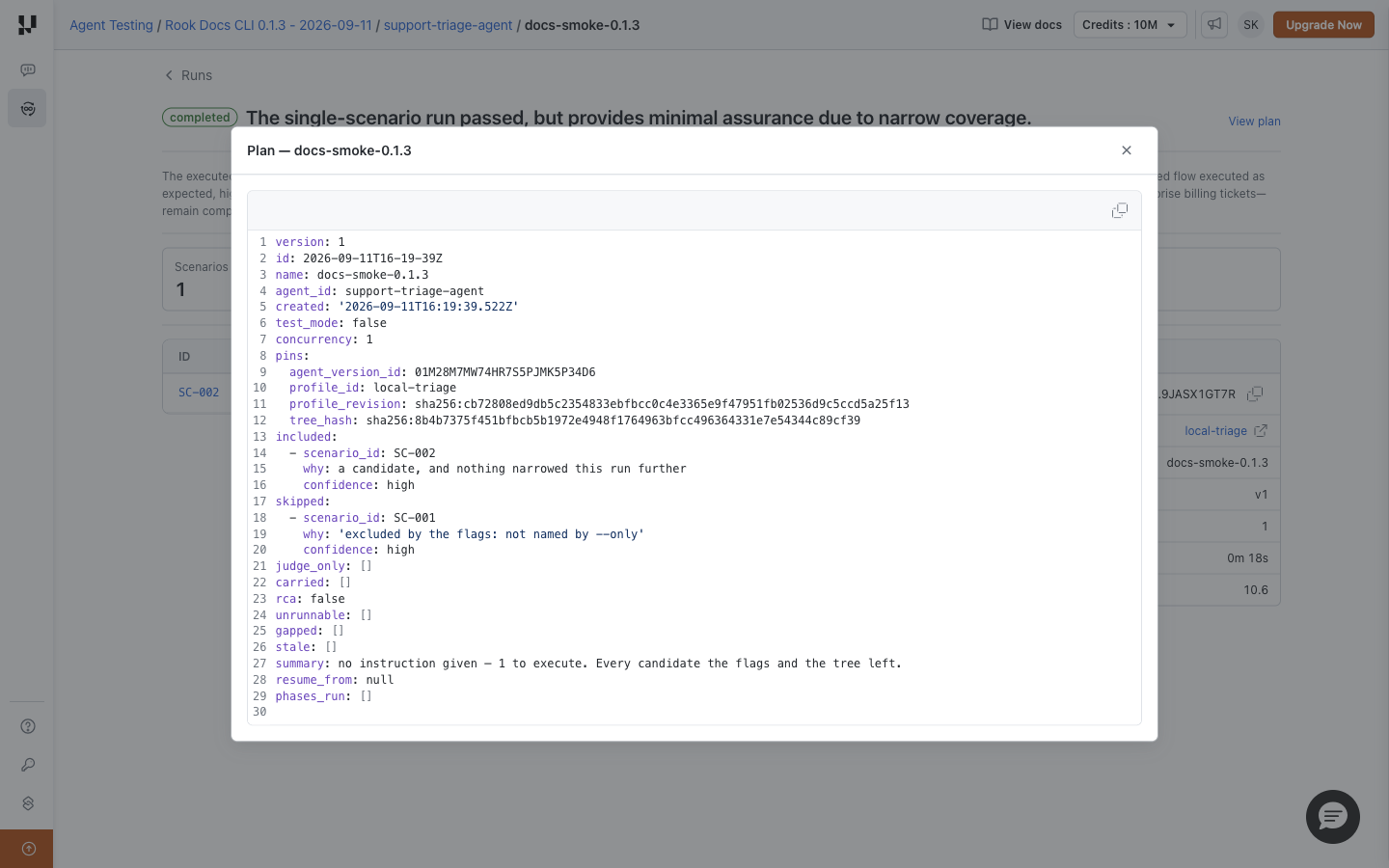1389x868 pixels.
Task: Expand the Credits : 10M dropdown
Action: tap(1130, 25)
